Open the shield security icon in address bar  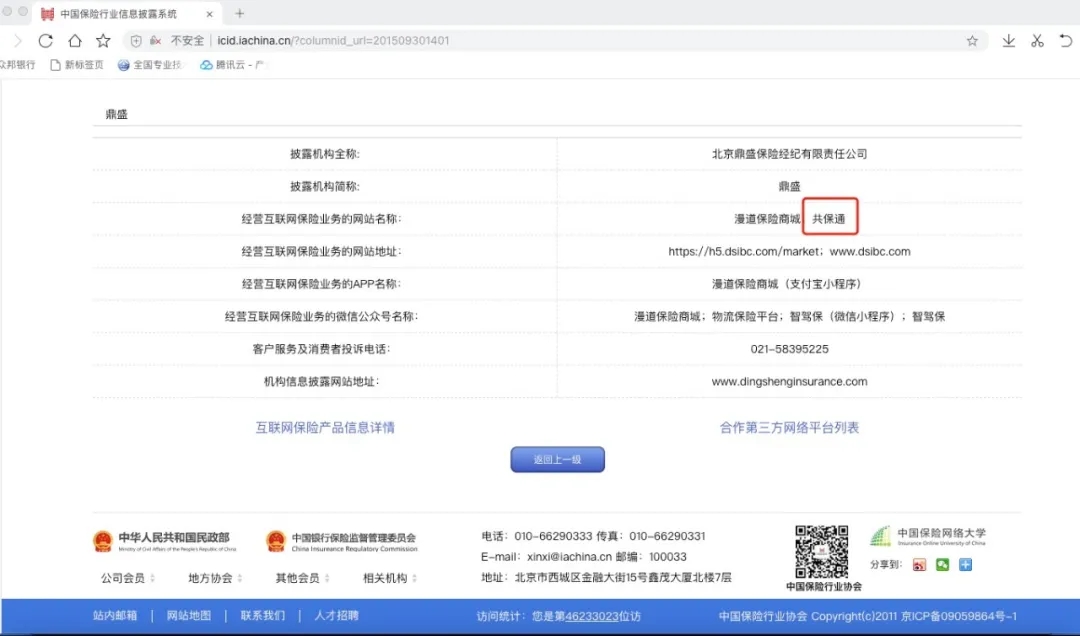[136, 41]
